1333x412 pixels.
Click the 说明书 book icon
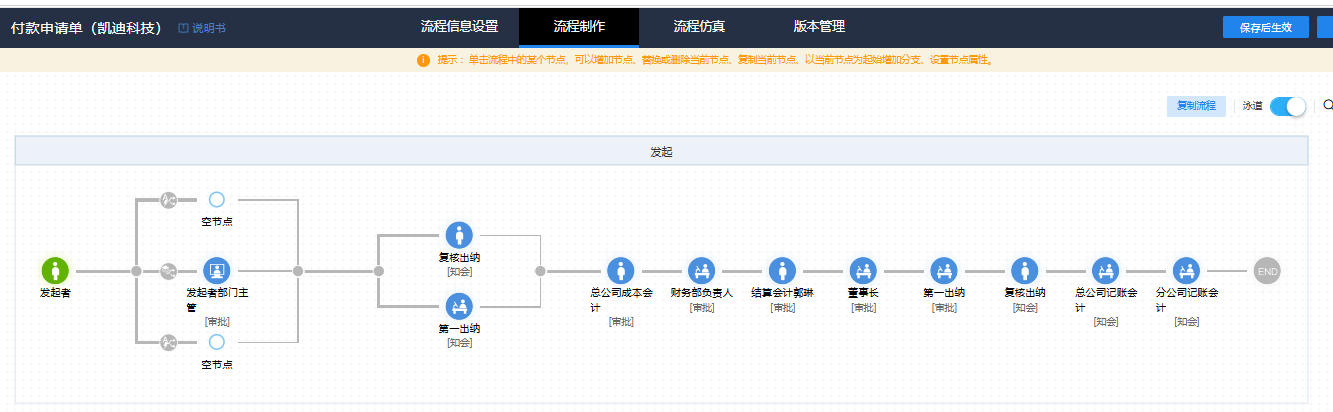(183, 28)
